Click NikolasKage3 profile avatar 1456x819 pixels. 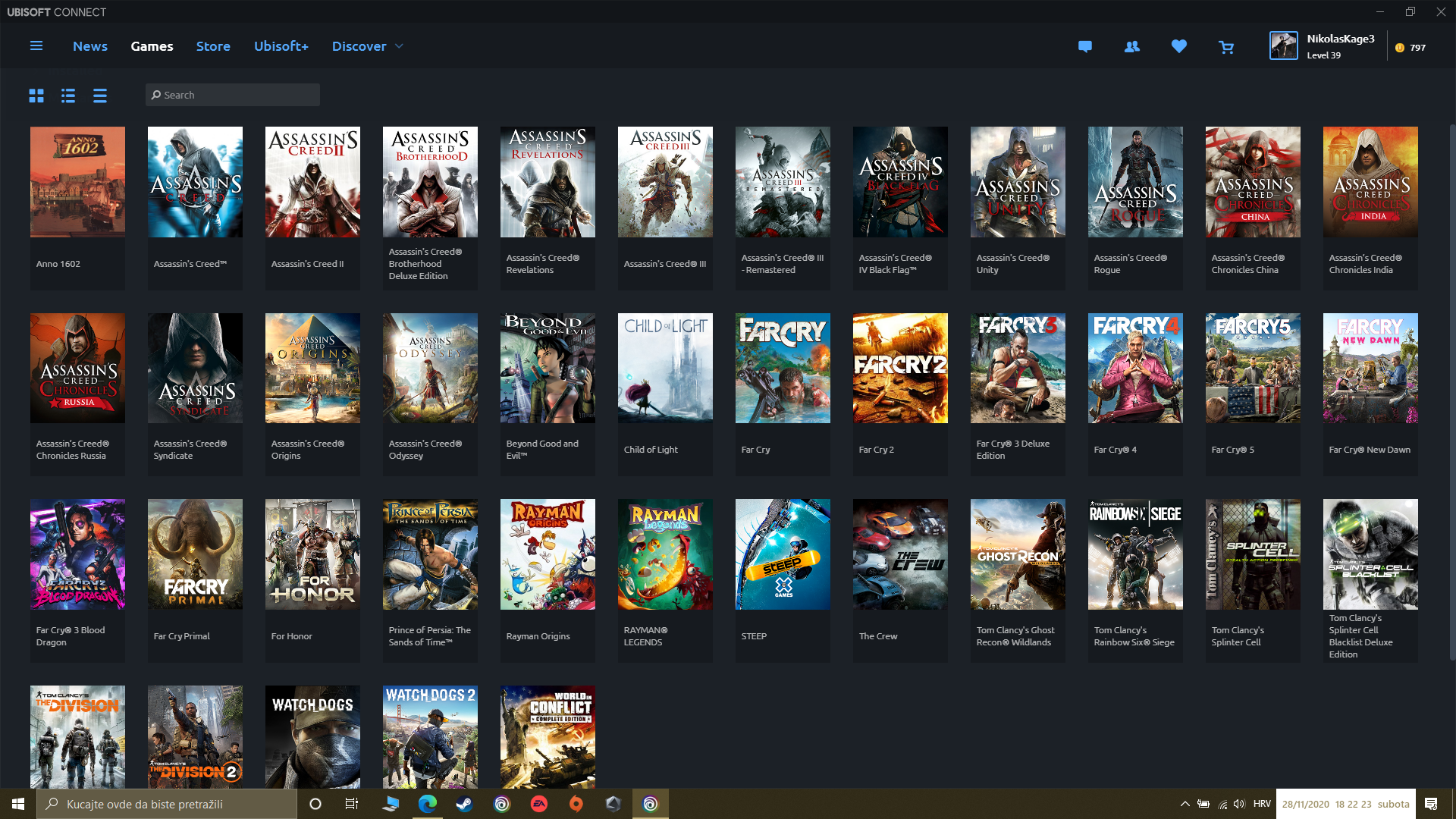(1284, 46)
